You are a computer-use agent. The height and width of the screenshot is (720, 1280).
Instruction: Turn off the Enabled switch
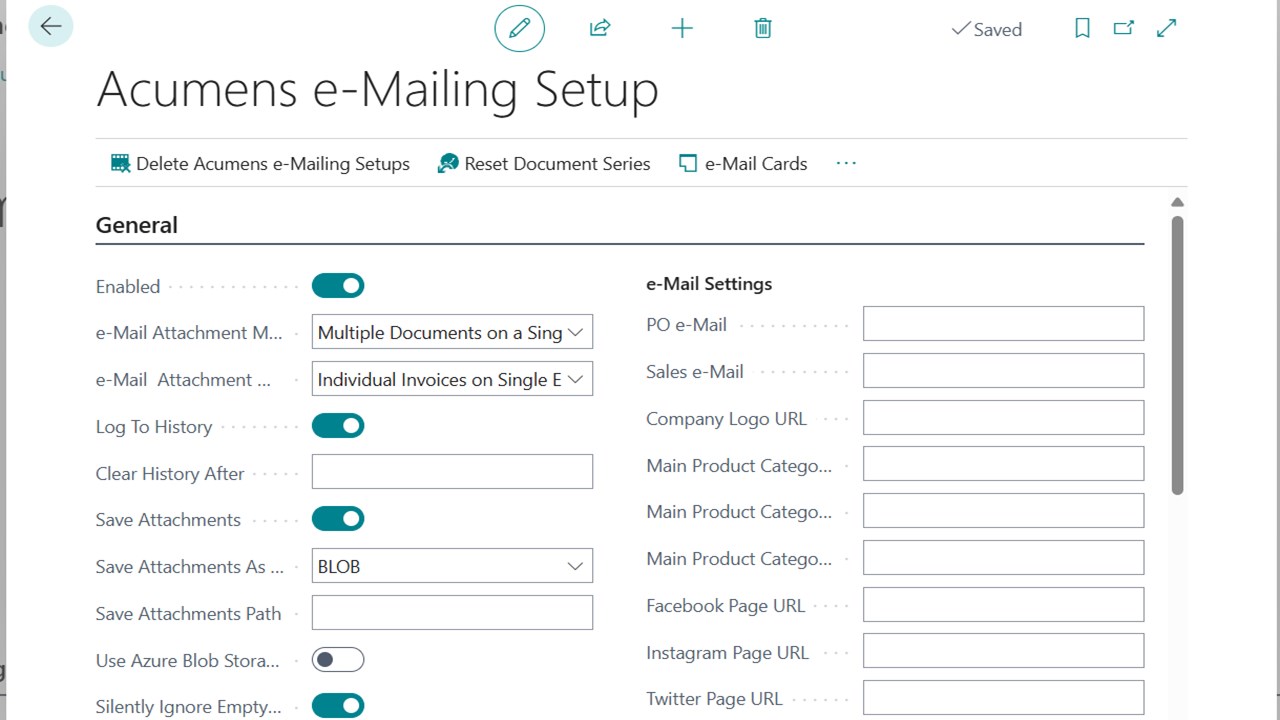(337, 285)
